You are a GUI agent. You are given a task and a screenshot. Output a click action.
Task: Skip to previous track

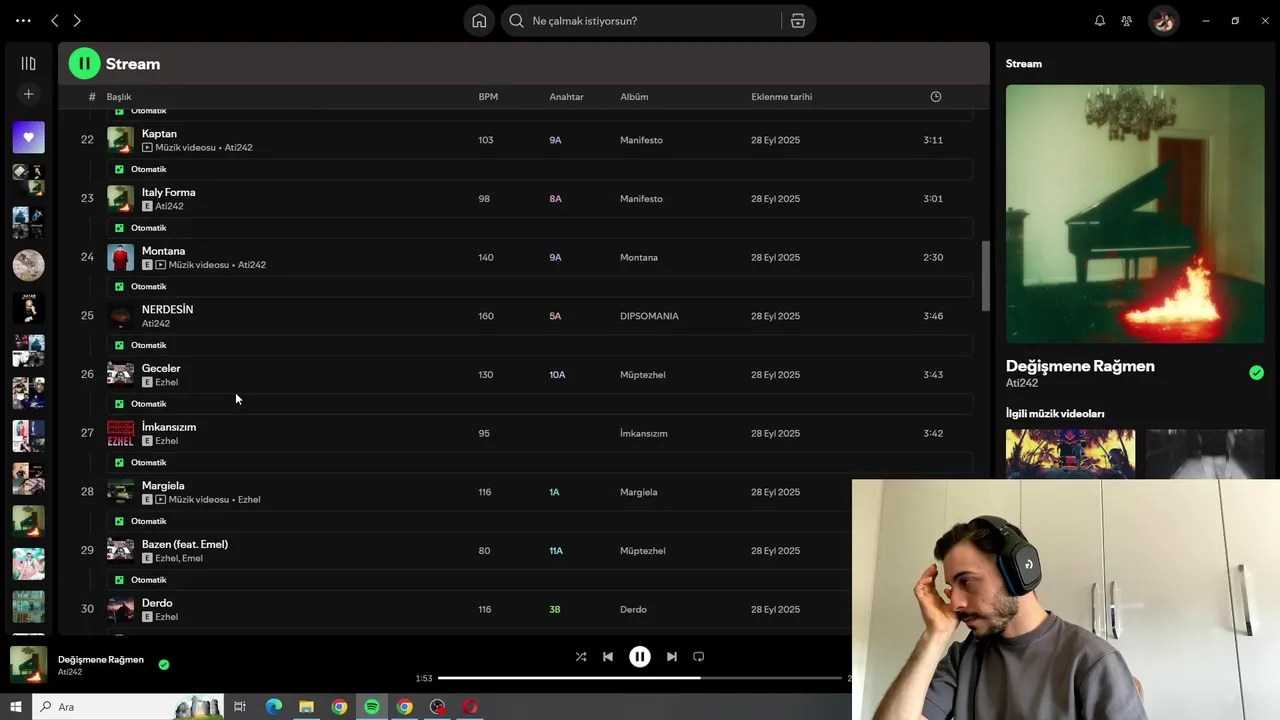[x=608, y=657]
